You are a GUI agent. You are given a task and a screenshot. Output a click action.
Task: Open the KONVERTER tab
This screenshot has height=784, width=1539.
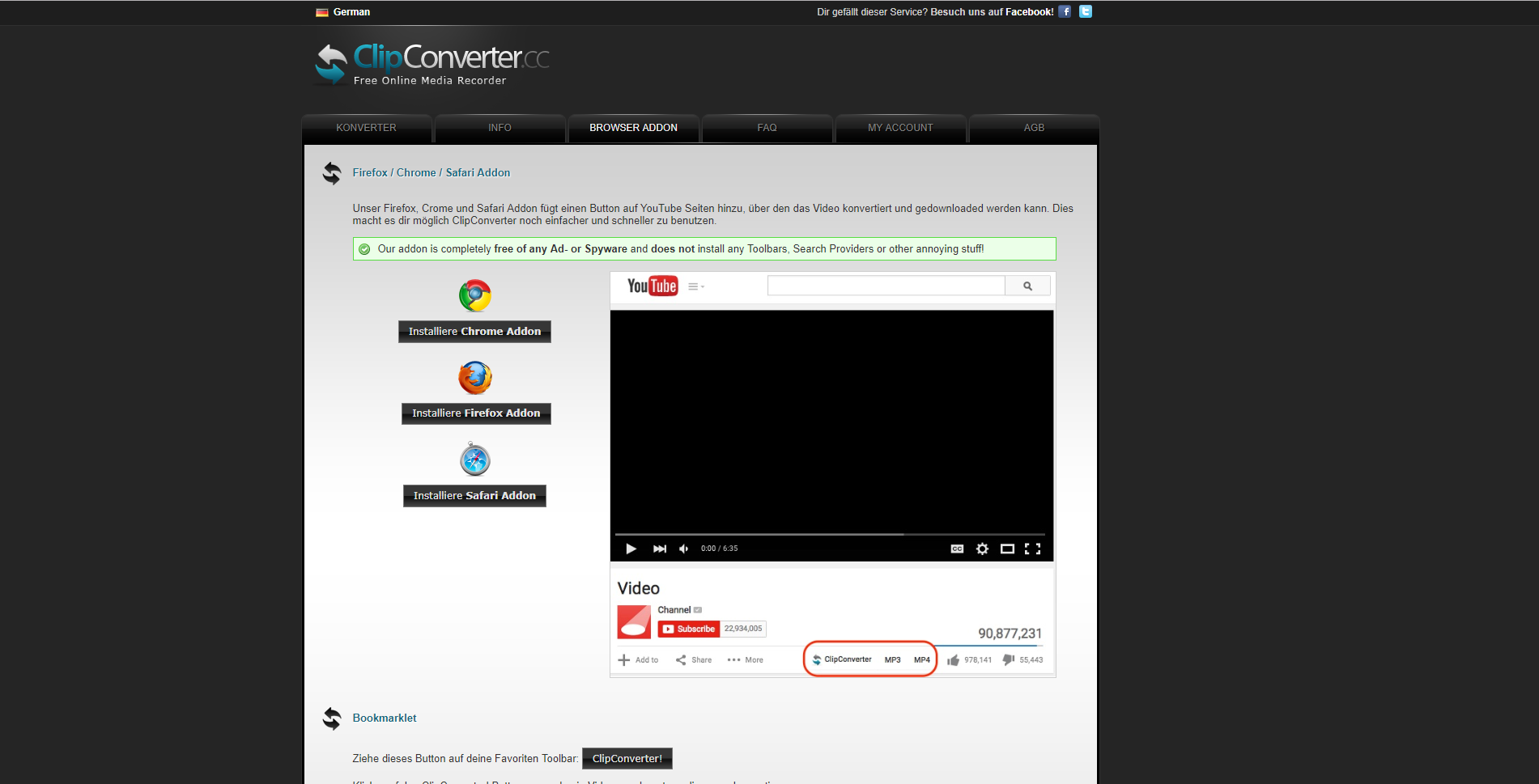(367, 128)
